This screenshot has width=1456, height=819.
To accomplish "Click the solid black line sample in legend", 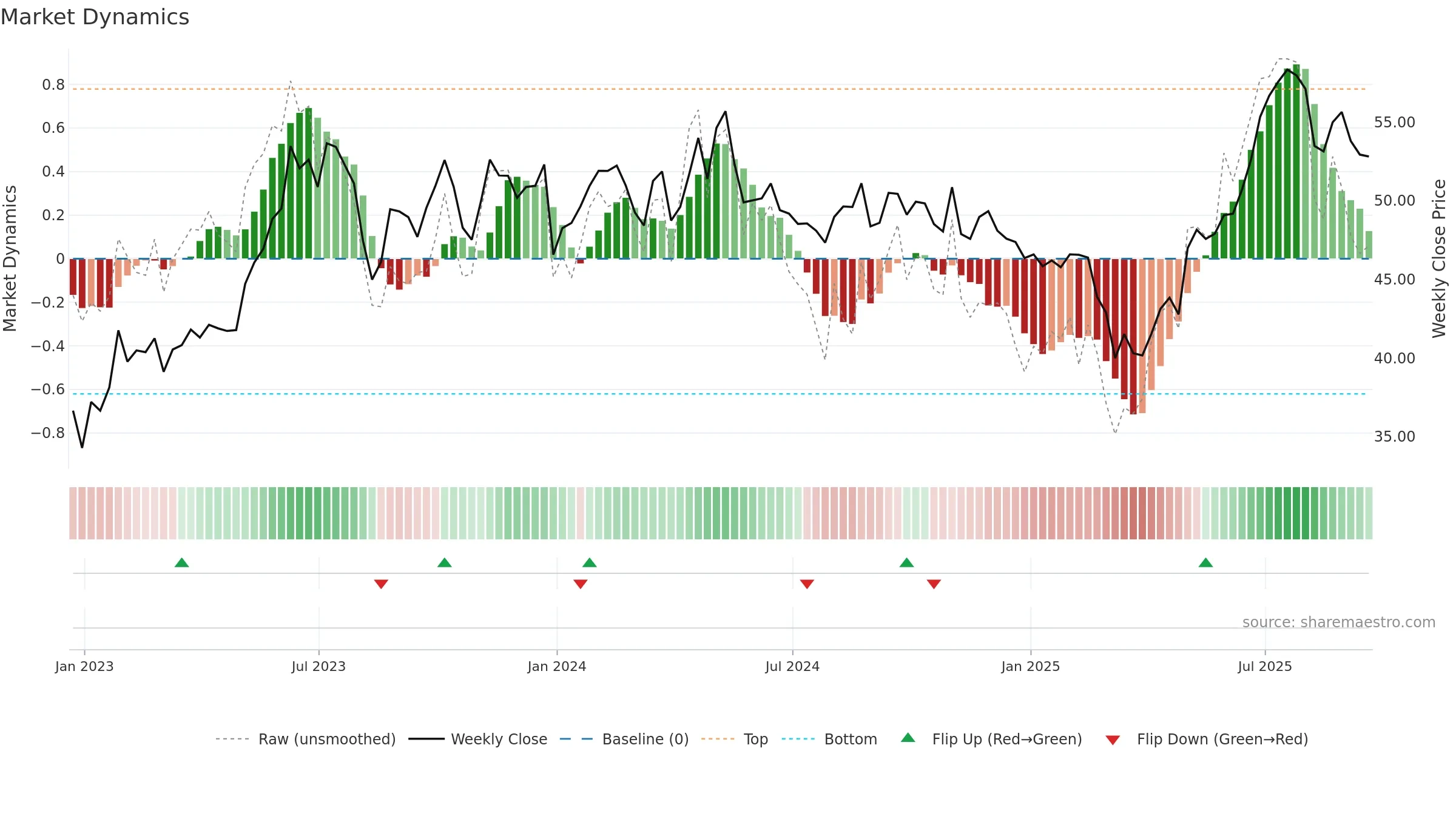I will click(426, 739).
